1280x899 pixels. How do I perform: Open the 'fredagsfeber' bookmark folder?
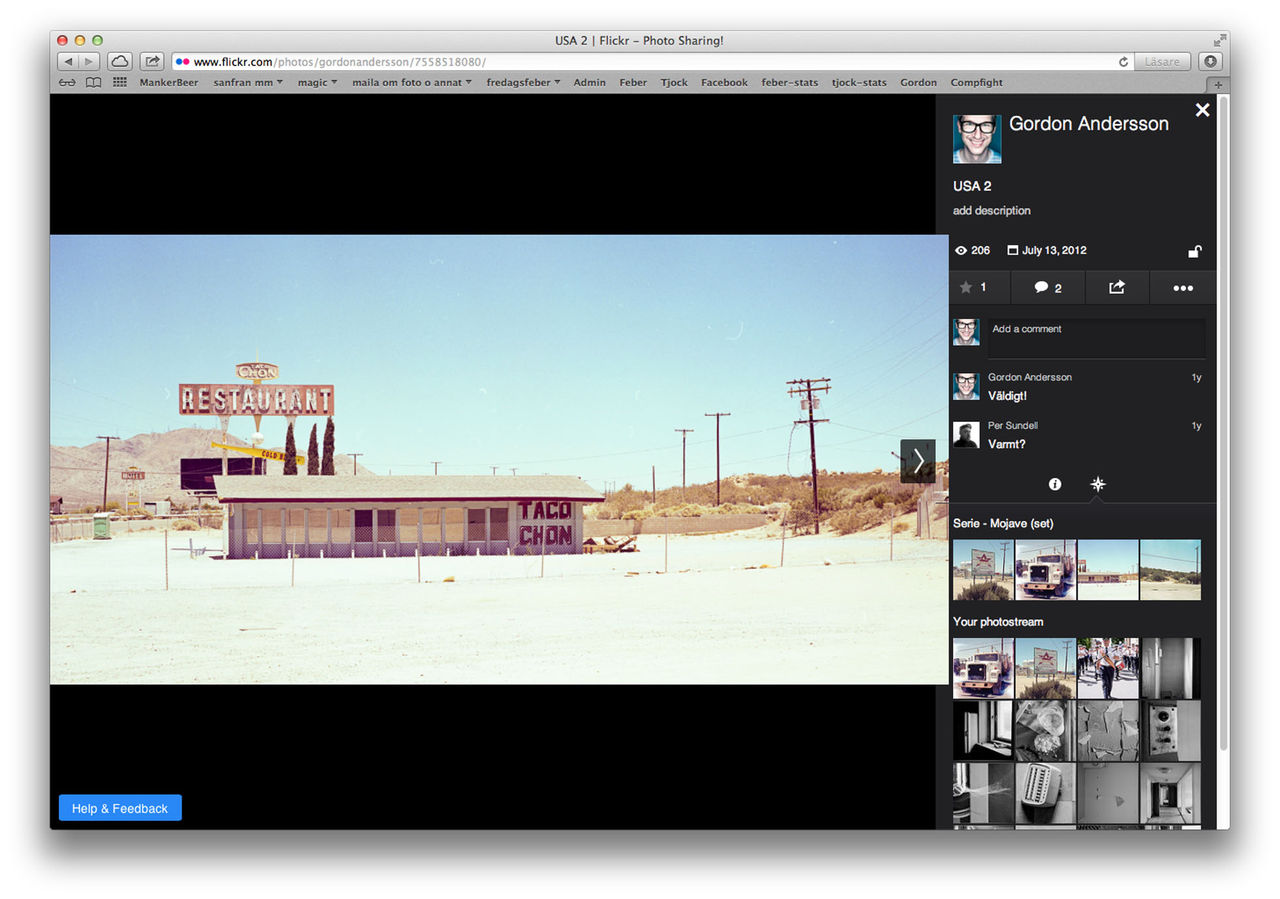pyautogui.click(x=523, y=83)
